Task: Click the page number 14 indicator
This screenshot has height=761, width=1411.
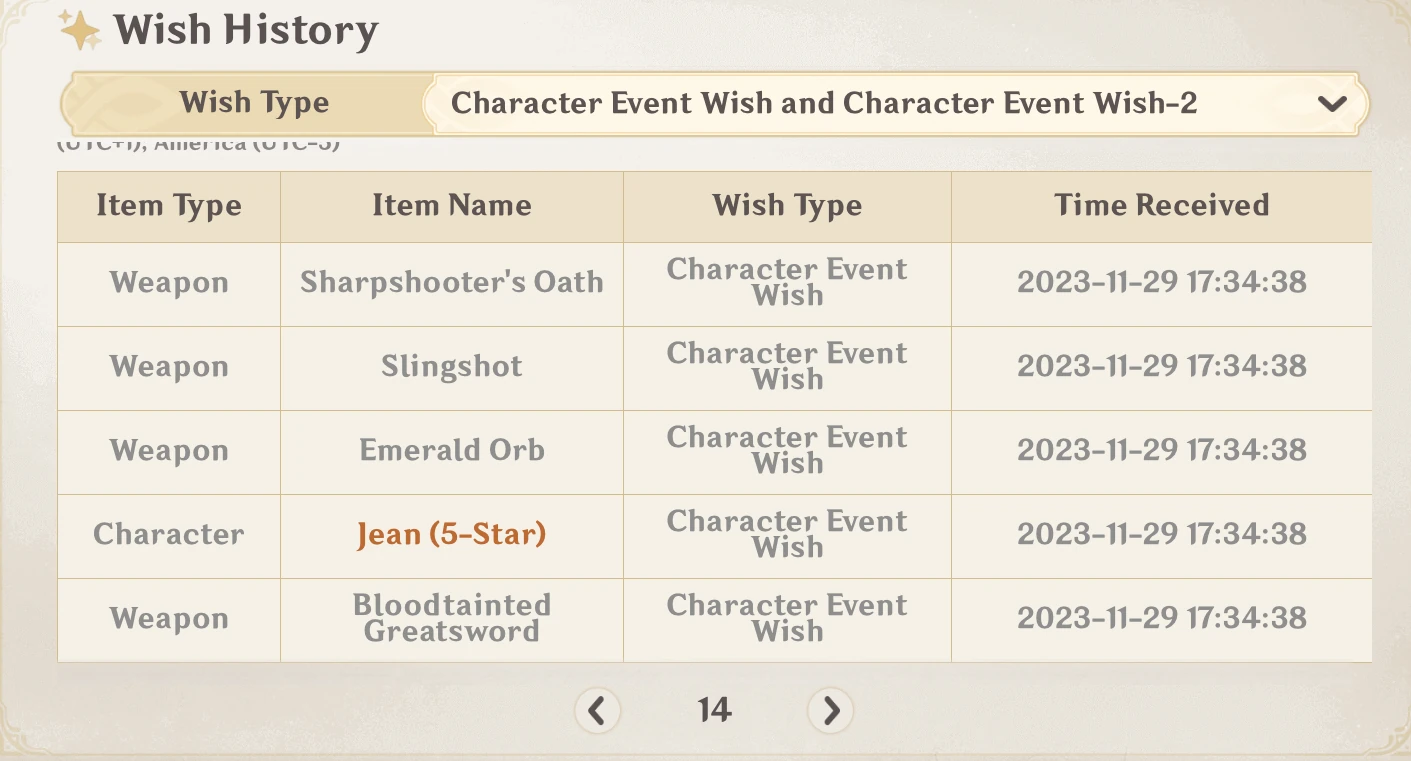Action: pyautogui.click(x=714, y=711)
